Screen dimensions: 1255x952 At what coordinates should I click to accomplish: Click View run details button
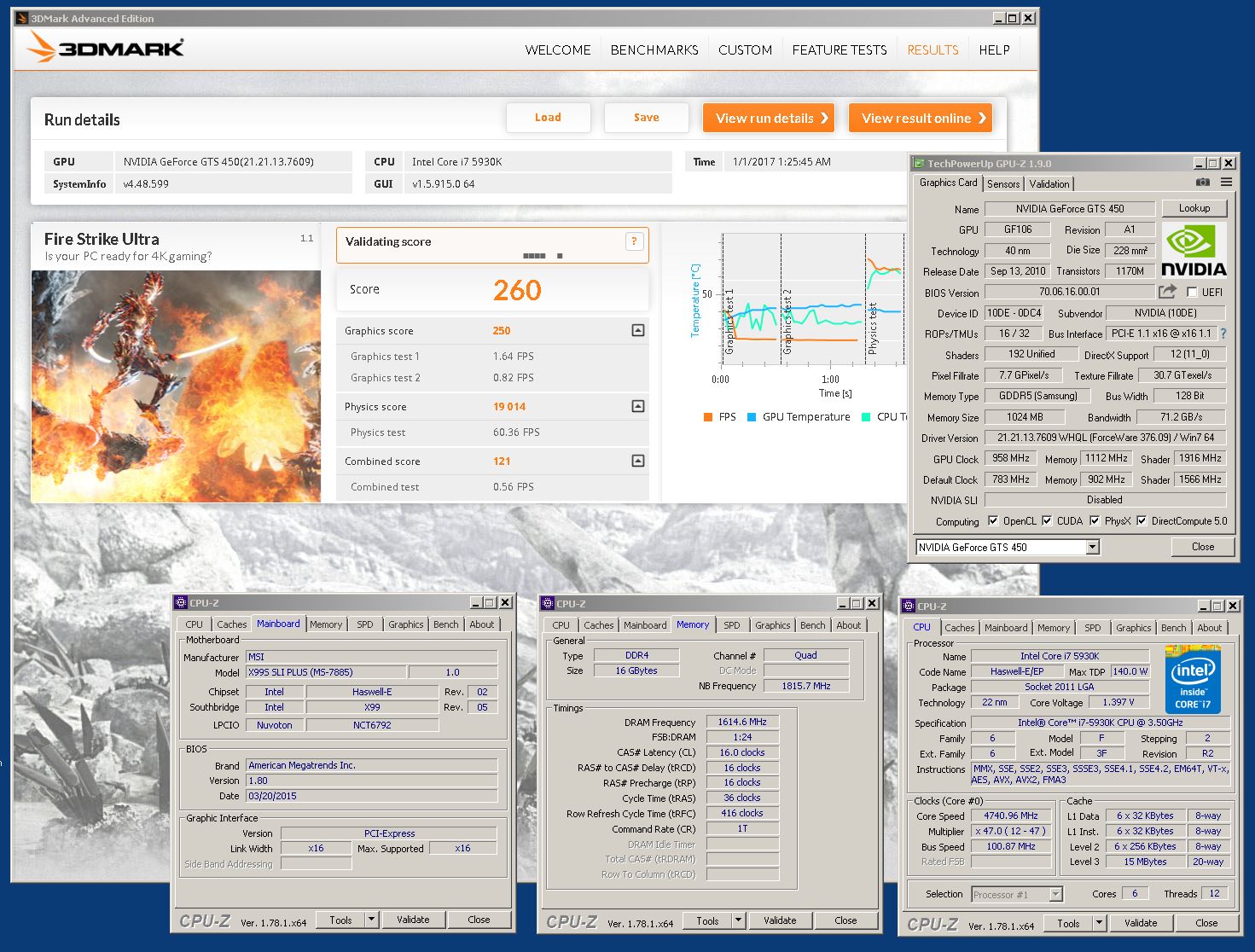[x=769, y=118]
